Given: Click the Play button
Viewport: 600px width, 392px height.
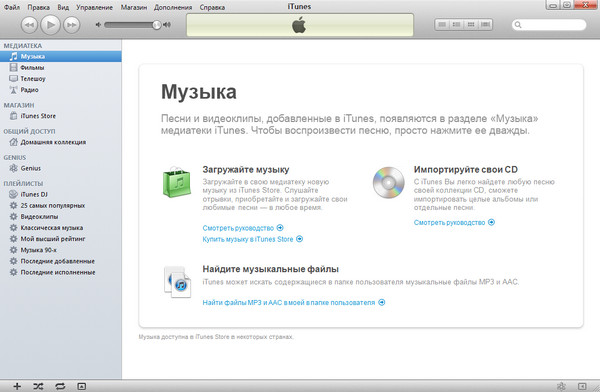Looking at the screenshot, I should coord(51,25).
